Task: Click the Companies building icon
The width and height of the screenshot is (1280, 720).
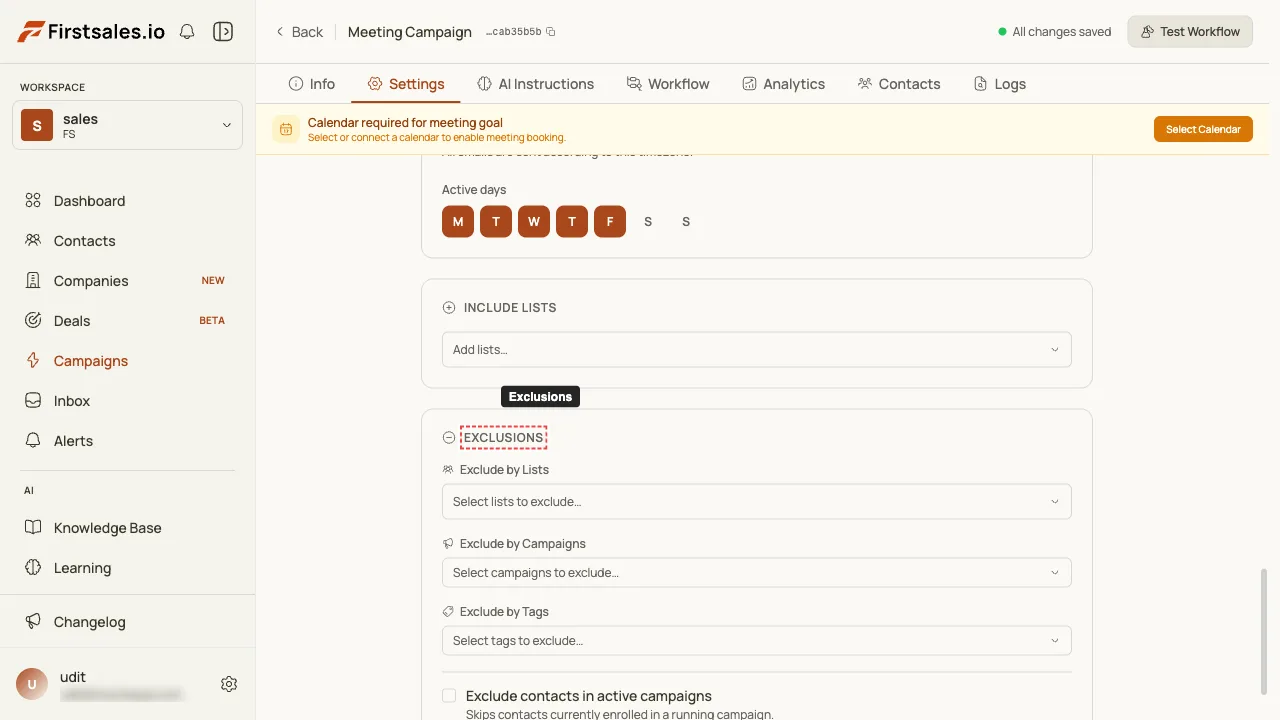Action: (x=33, y=281)
